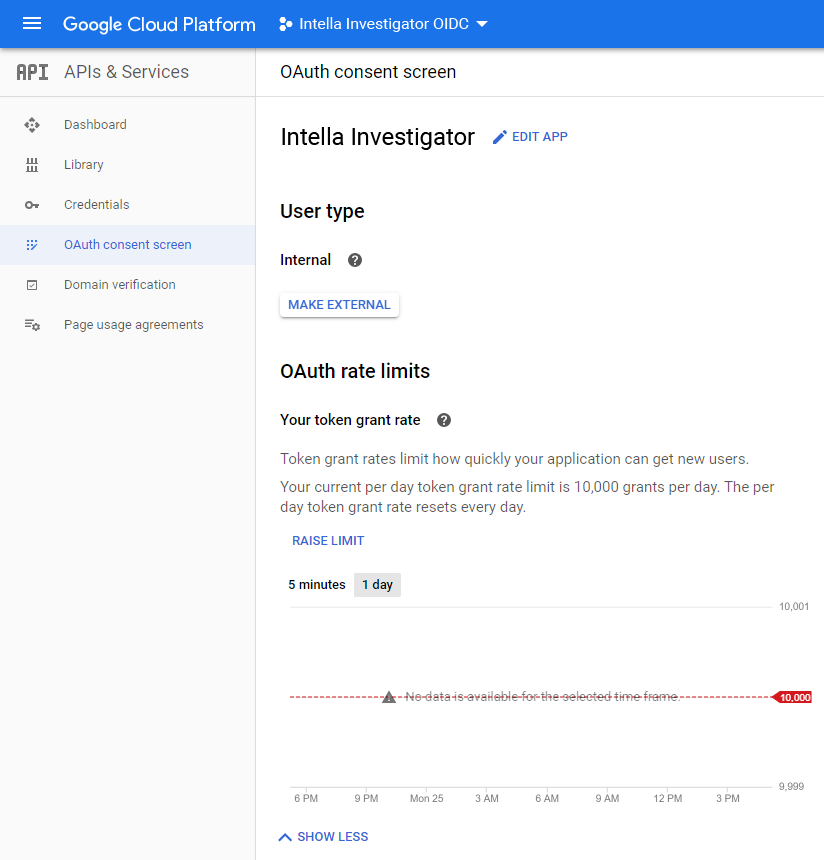Click the MAKE EXTERNAL button

pos(339,304)
